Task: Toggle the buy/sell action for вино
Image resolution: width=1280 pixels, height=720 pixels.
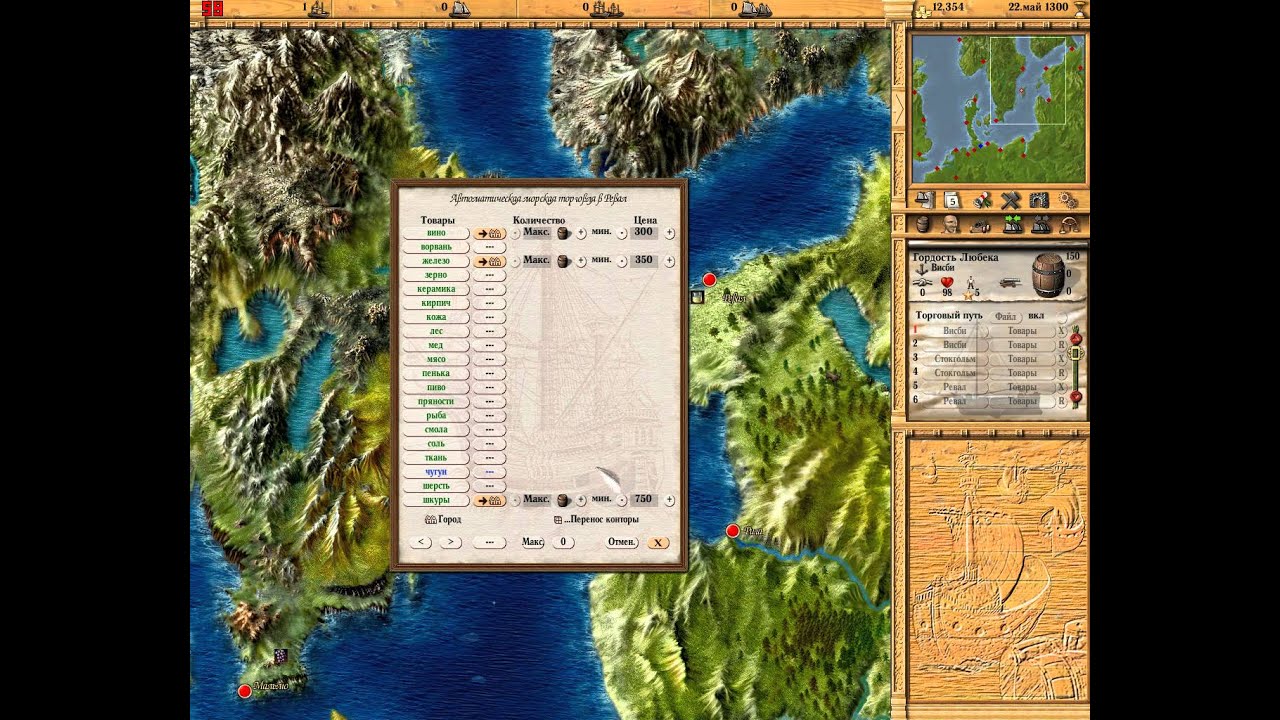Action: click(x=489, y=233)
